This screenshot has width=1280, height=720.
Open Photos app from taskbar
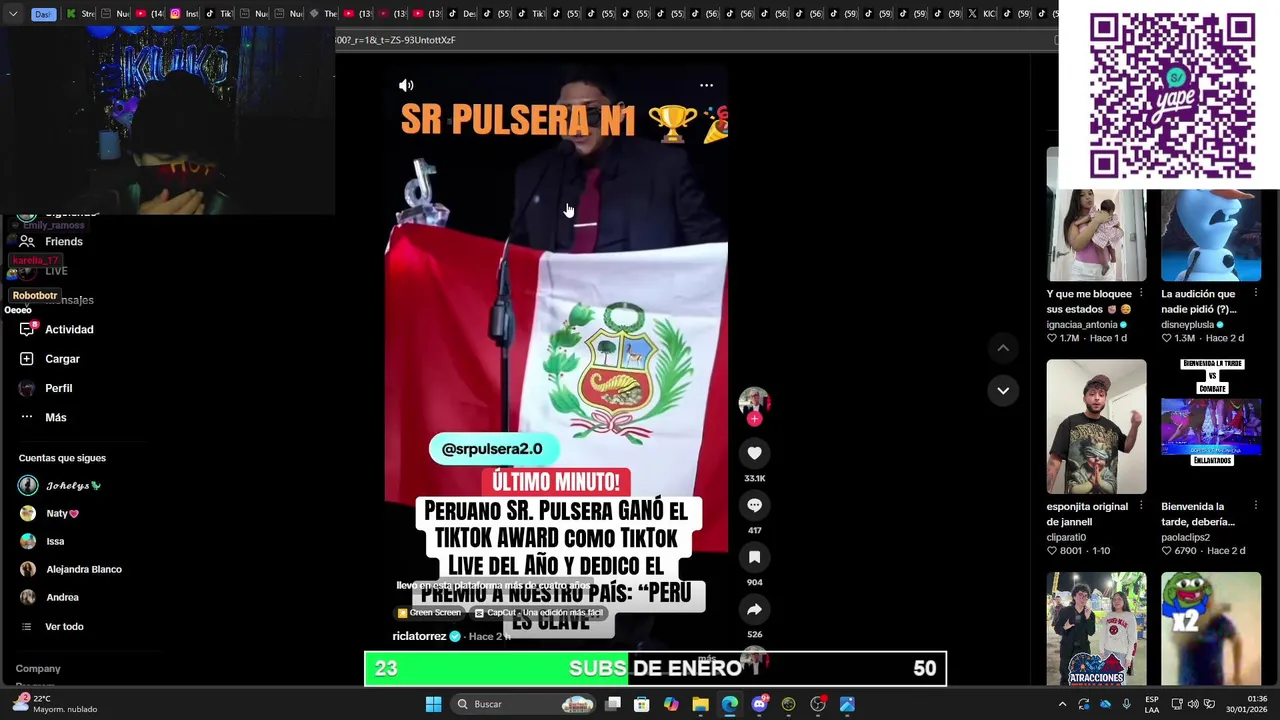(847, 704)
